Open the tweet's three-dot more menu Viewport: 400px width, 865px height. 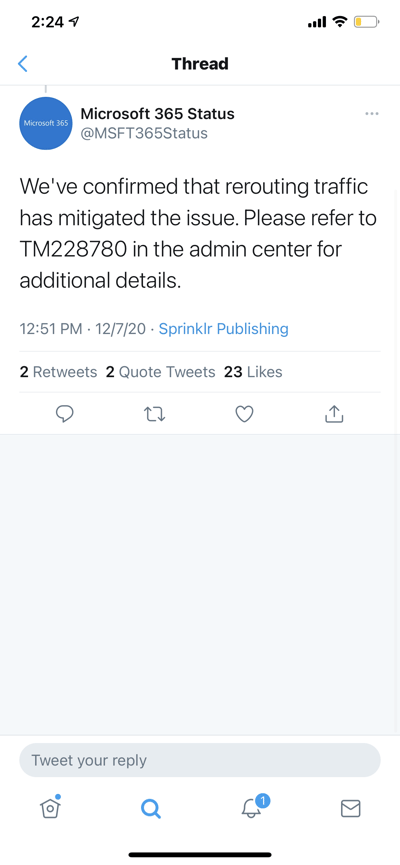click(x=372, y=114)
